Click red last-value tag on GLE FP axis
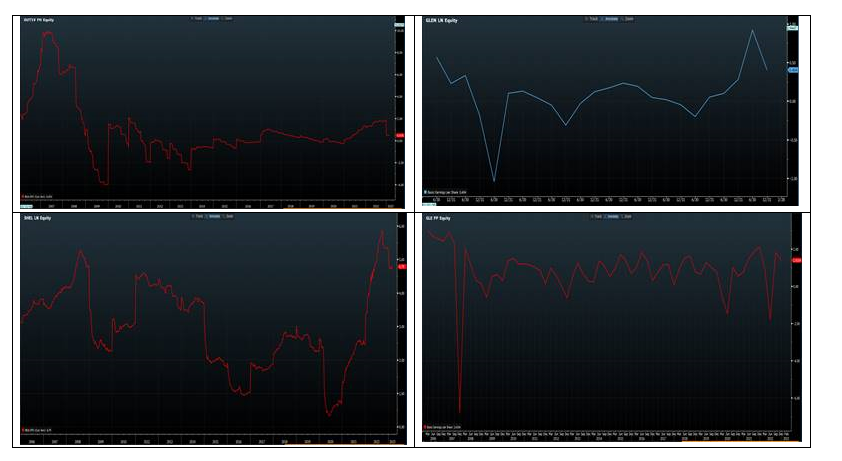 click(x=796, y=260)
